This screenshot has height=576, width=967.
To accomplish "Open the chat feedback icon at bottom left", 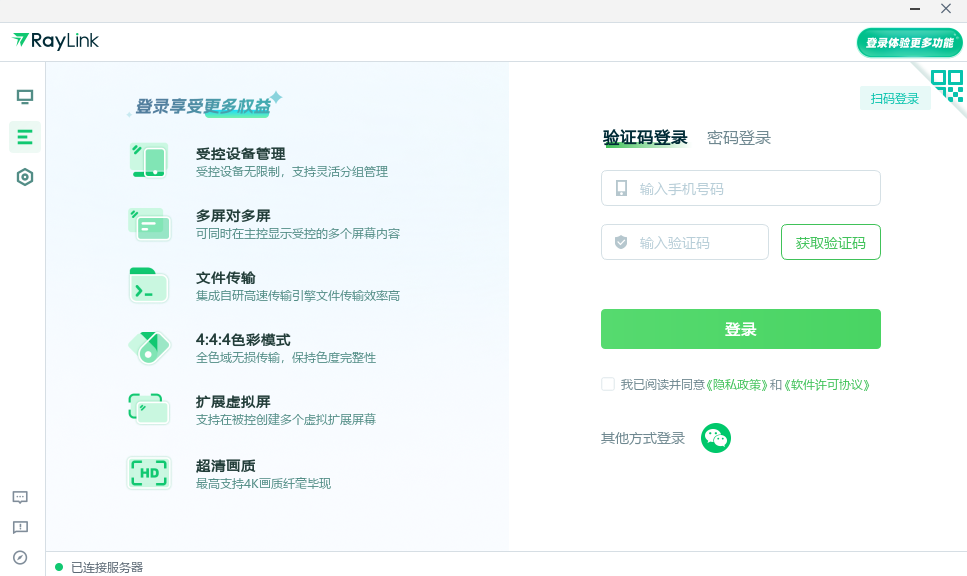I will coord(20,497).
